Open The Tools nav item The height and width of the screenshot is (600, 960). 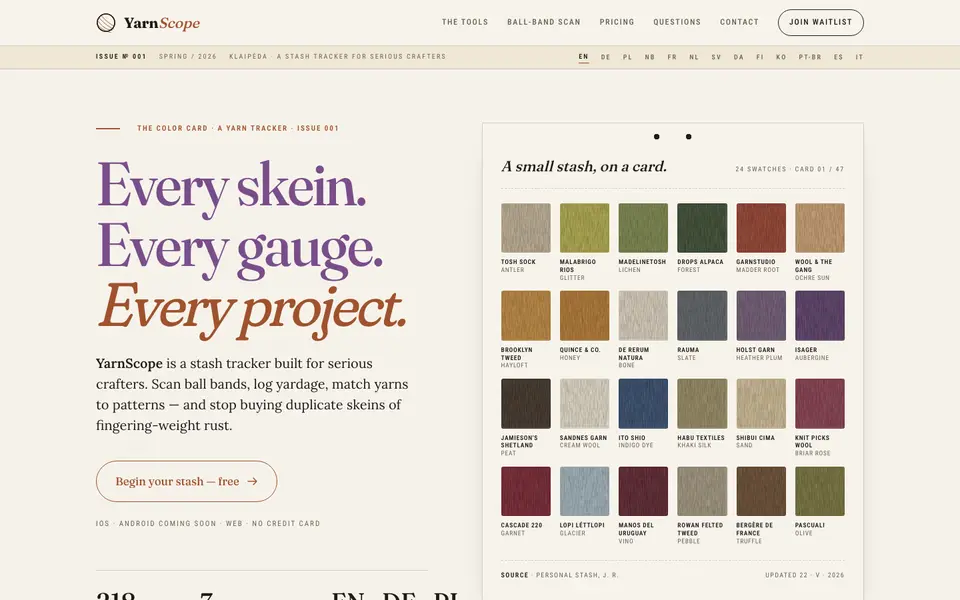click(465, 22)
